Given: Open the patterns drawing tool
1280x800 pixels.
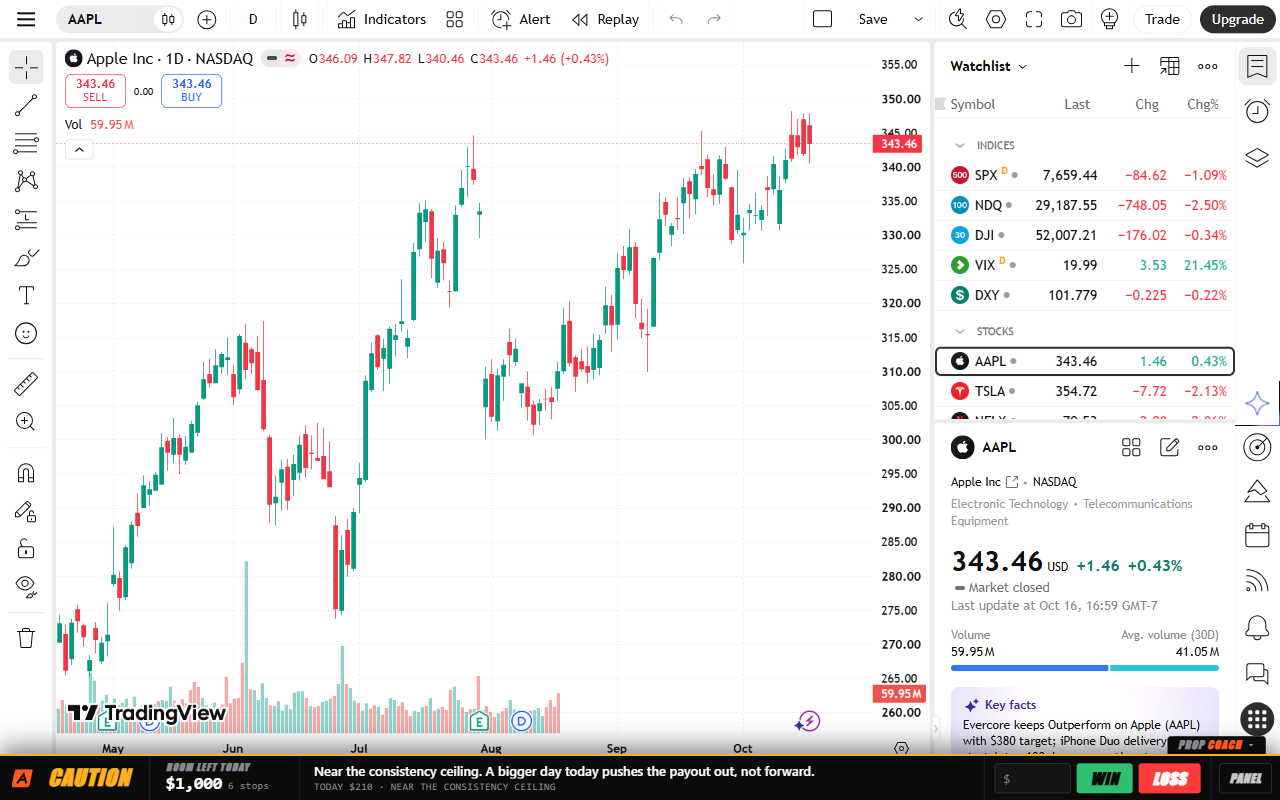Looking at the screenshot, I should point(26,181).
